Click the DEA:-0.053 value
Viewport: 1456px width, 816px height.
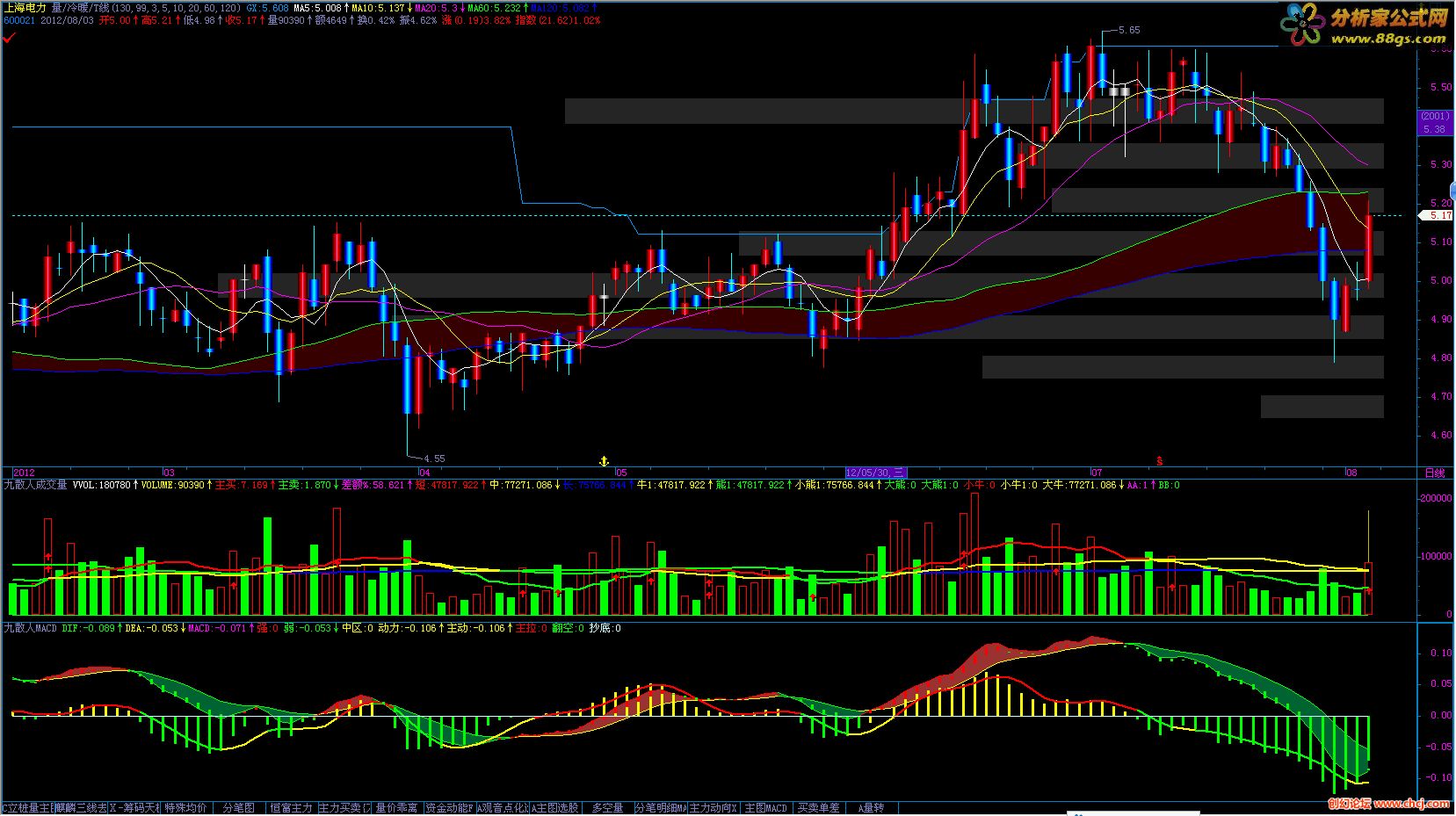[x=151, y=628]
